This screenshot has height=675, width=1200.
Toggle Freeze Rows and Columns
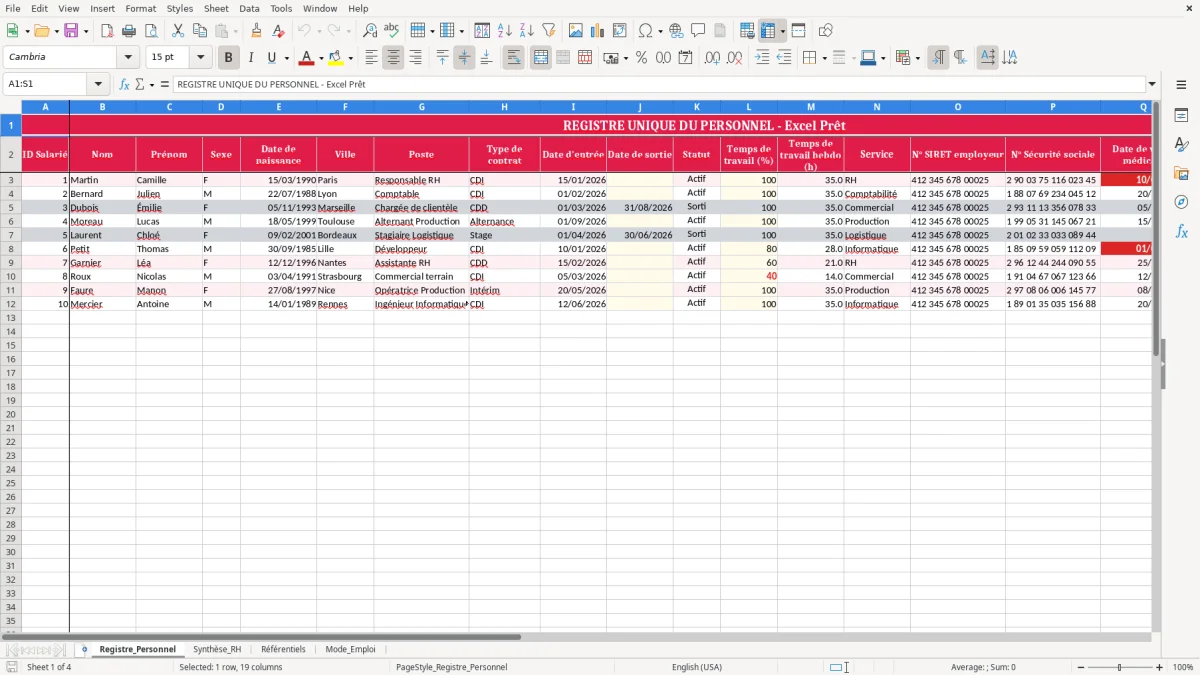(768, 31)
